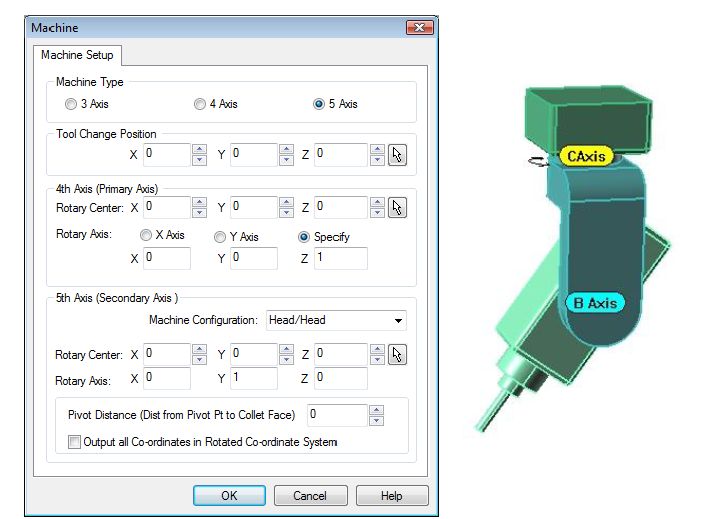Increase Tool Change Position X value
This screenshot has height=519, width=701.
pyautogui.click(x=198, y=150)
